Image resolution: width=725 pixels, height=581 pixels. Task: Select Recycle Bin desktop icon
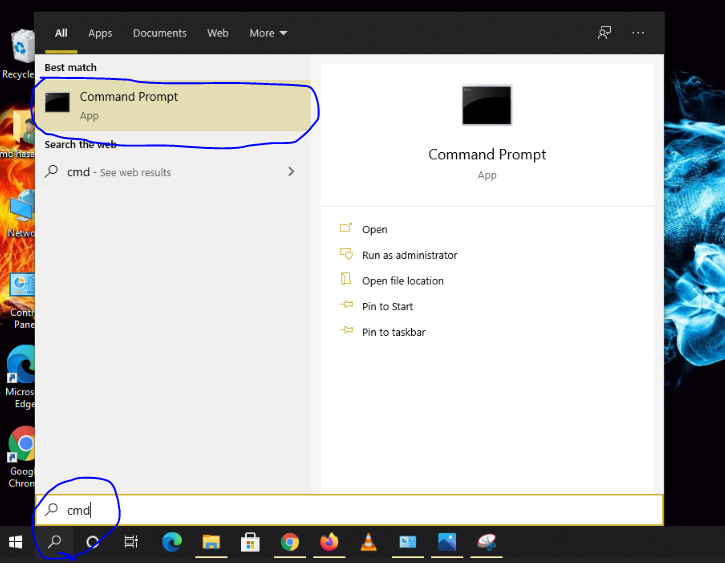point(18,53)
